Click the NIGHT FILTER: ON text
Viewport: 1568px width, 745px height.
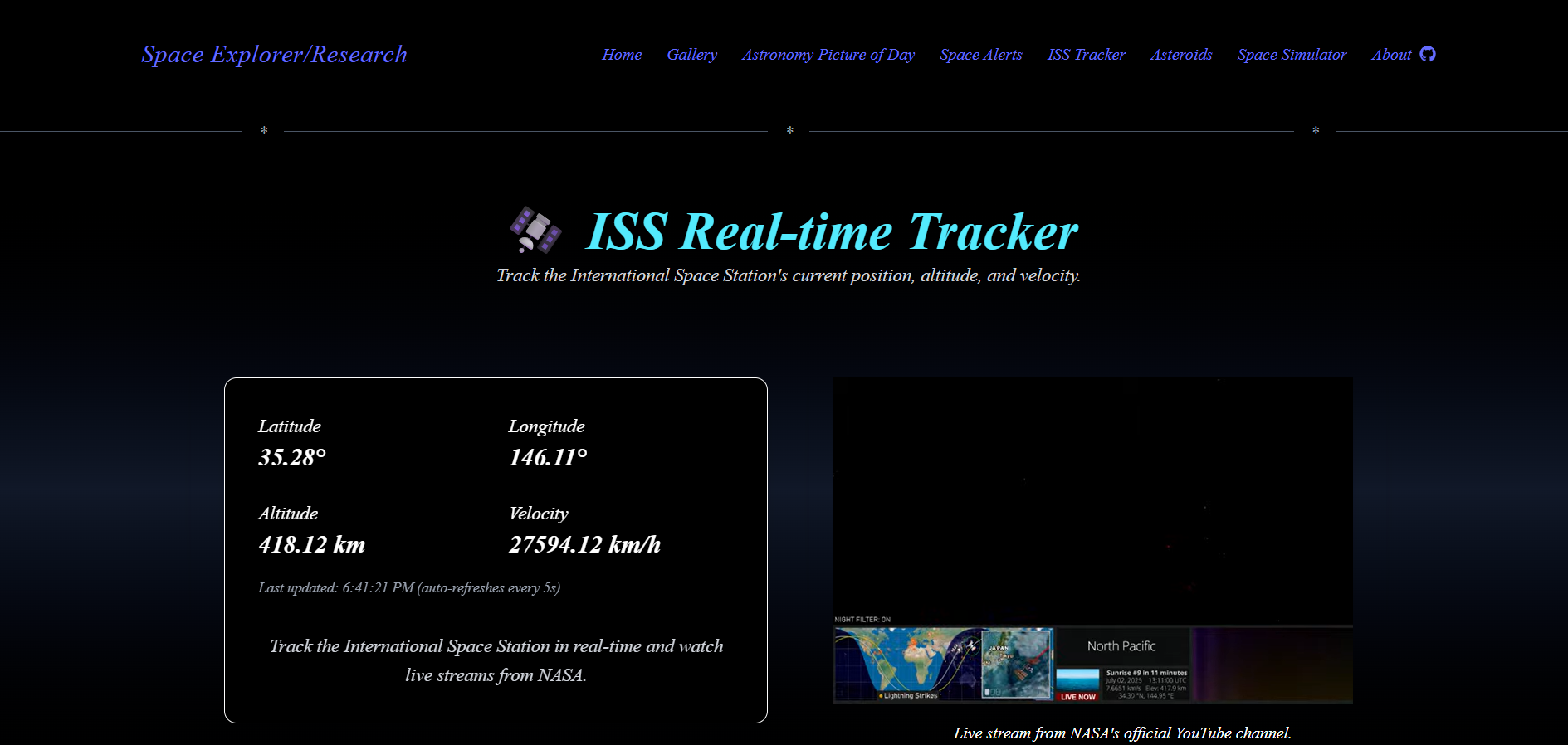(x=862, y=620)
